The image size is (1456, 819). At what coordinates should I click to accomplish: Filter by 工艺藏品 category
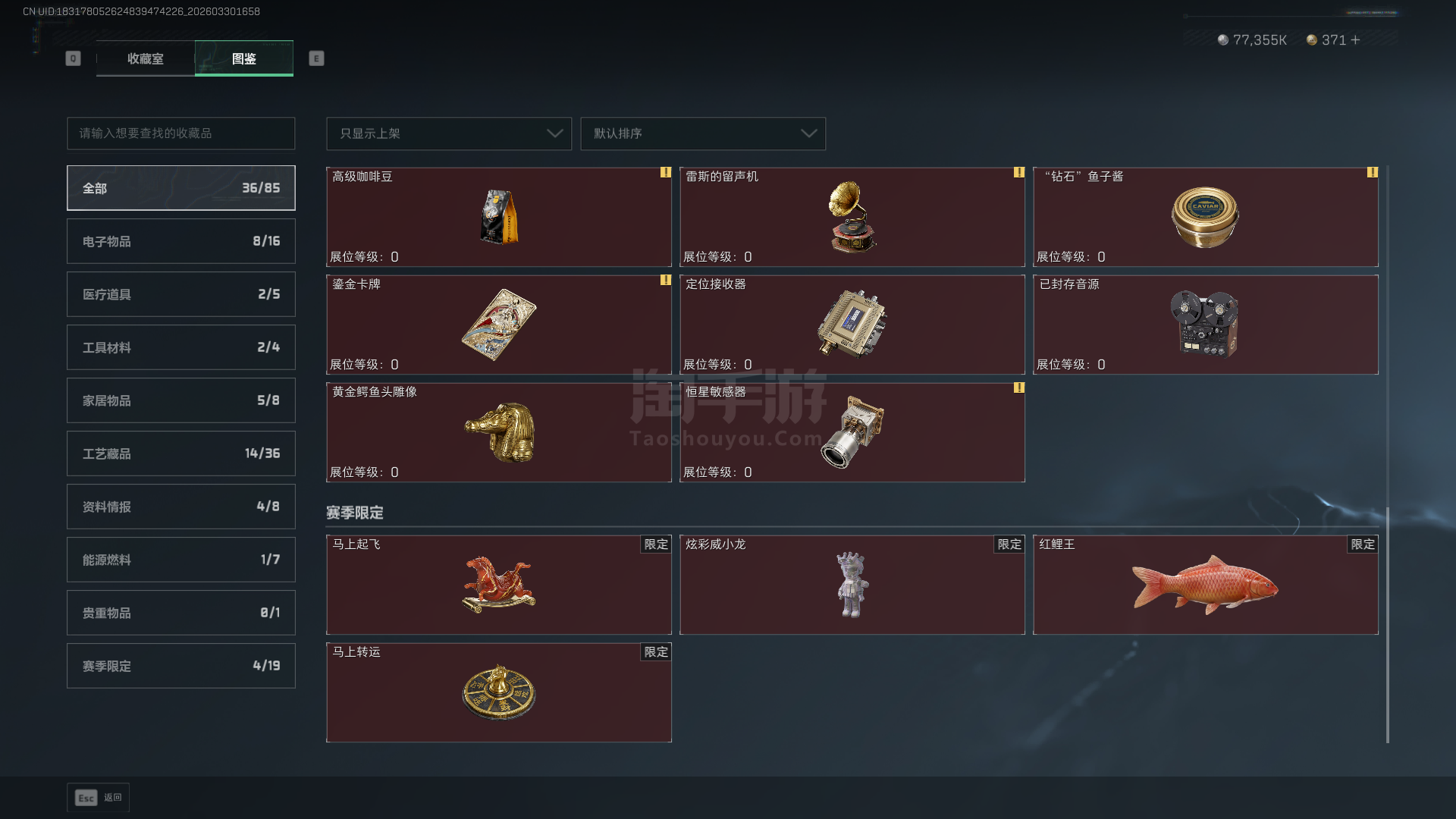tap(181, 453)
